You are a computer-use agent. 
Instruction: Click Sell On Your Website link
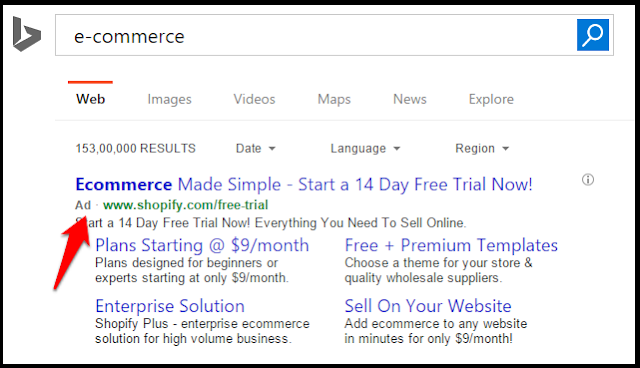click(428, 306)
